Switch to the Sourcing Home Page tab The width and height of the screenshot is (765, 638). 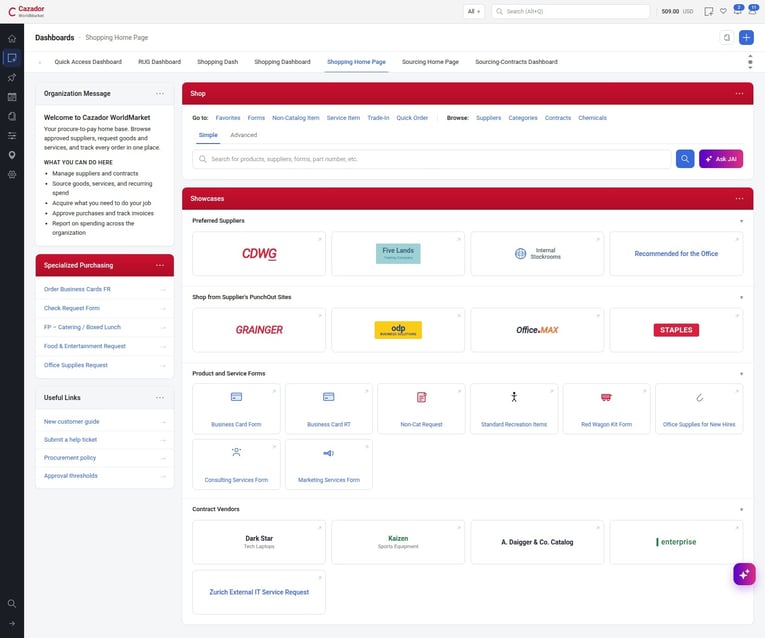coord(430,62)
